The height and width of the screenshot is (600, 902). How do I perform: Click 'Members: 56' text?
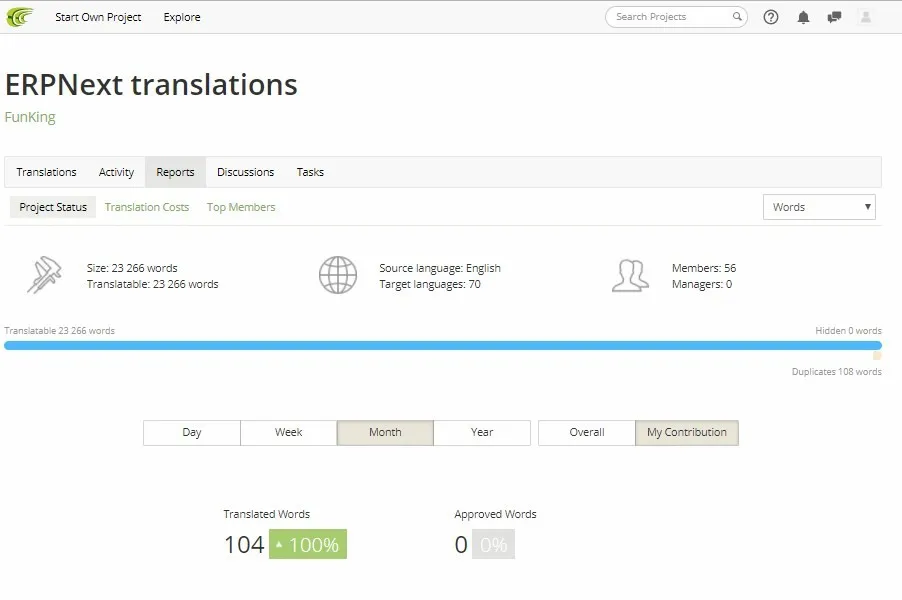[704, 268]
